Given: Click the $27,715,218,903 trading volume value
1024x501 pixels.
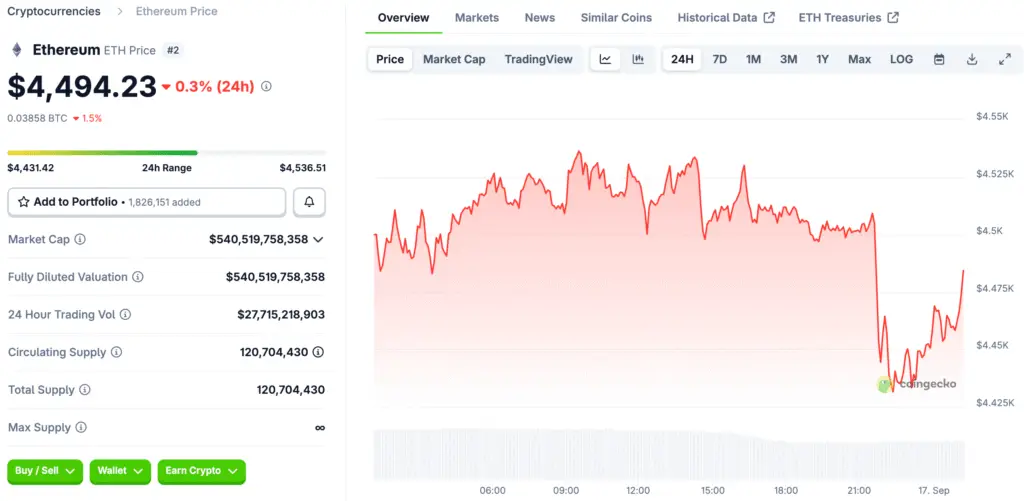Looking at the screenshot, I should coord(281,315).
